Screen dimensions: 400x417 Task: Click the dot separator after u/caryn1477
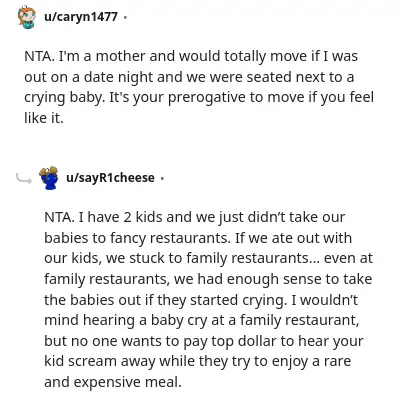125,17
